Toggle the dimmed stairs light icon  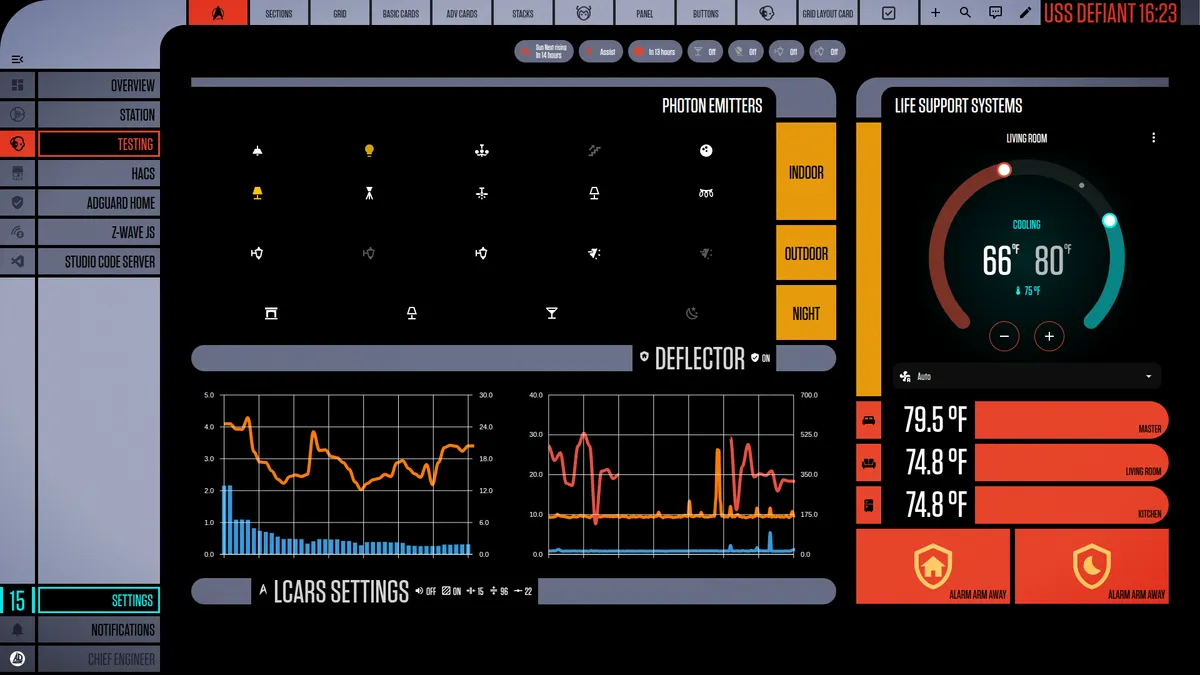pos(594,151)
